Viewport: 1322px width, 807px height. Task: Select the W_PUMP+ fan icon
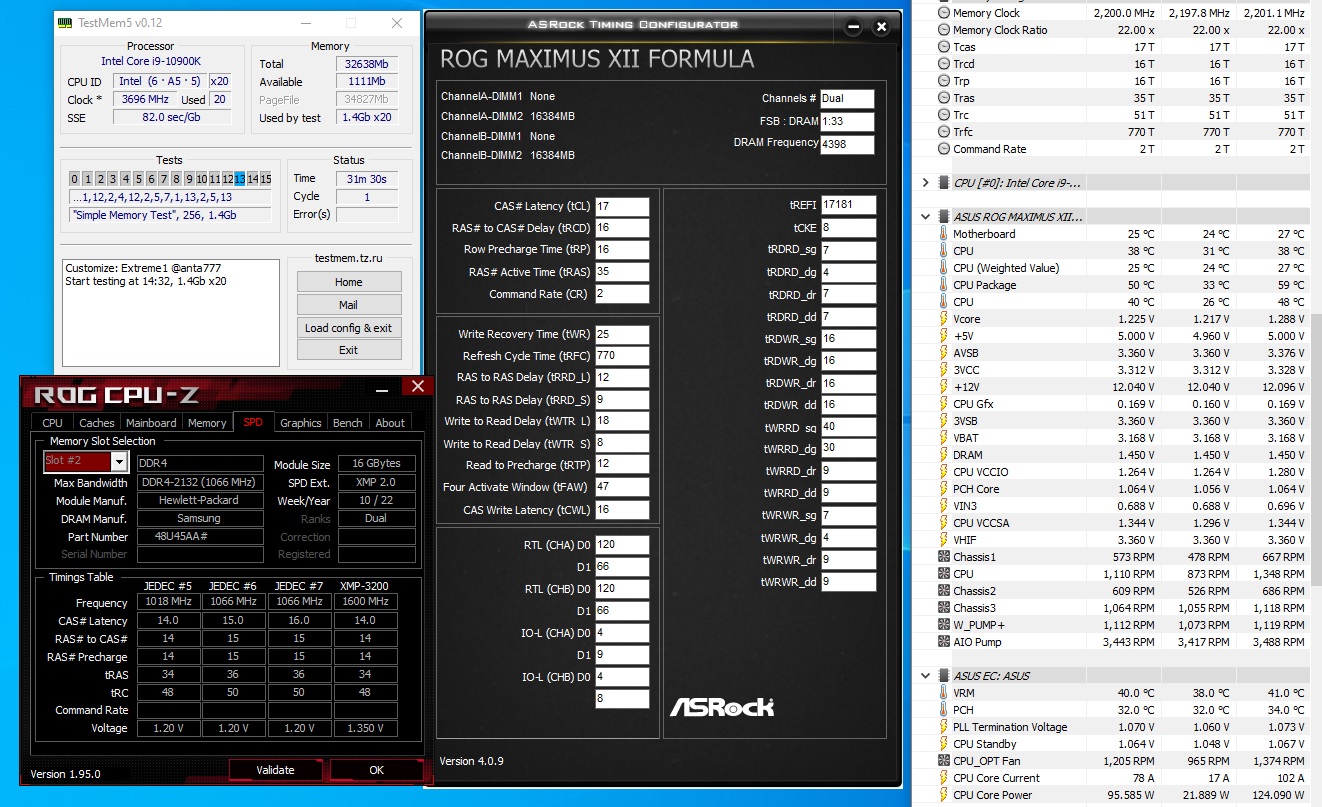pyautogui.click(x=944, y=625)
